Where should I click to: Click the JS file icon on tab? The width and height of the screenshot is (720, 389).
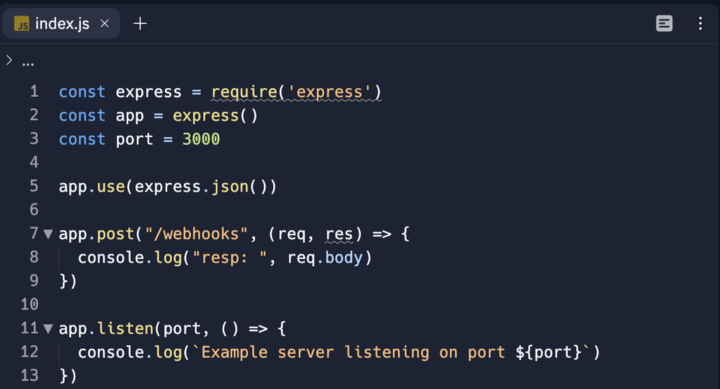click(x=22, y=23)
